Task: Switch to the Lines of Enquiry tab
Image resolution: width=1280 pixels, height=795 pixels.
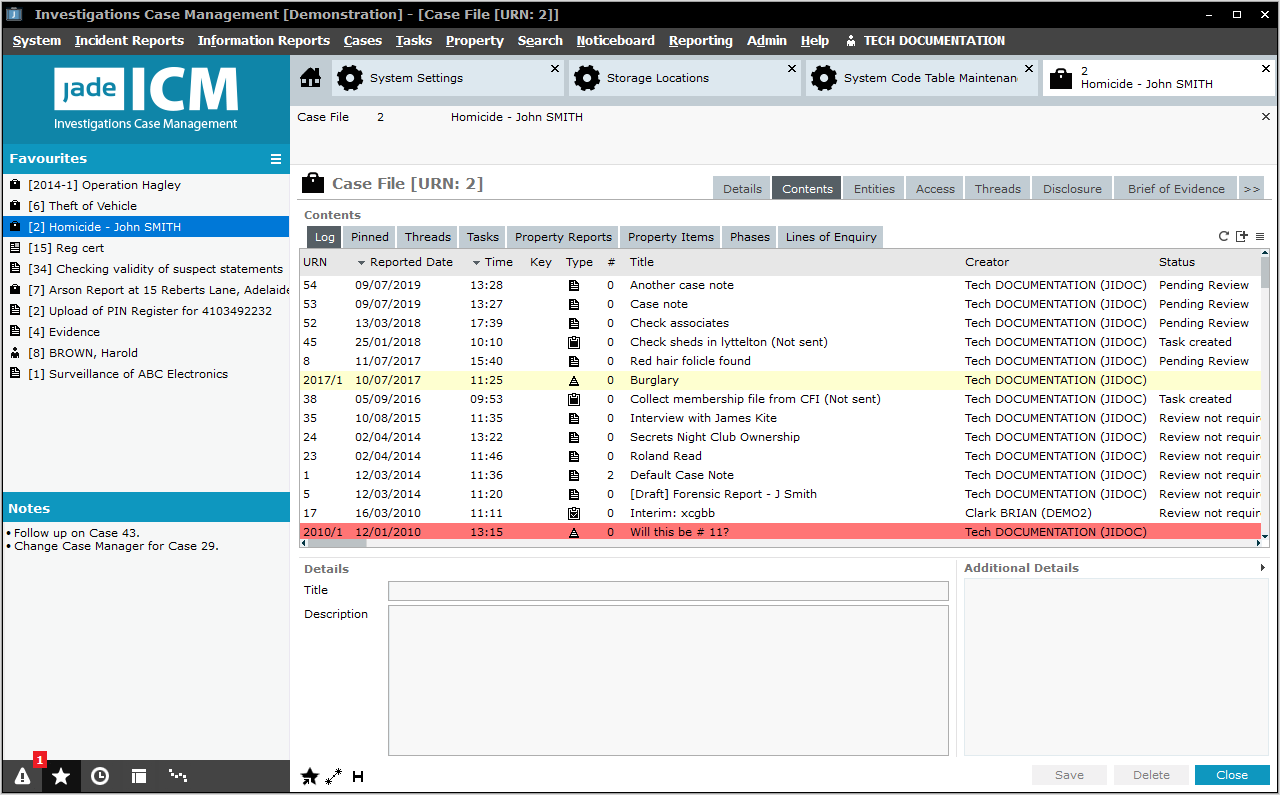Action: coord(830,237)
